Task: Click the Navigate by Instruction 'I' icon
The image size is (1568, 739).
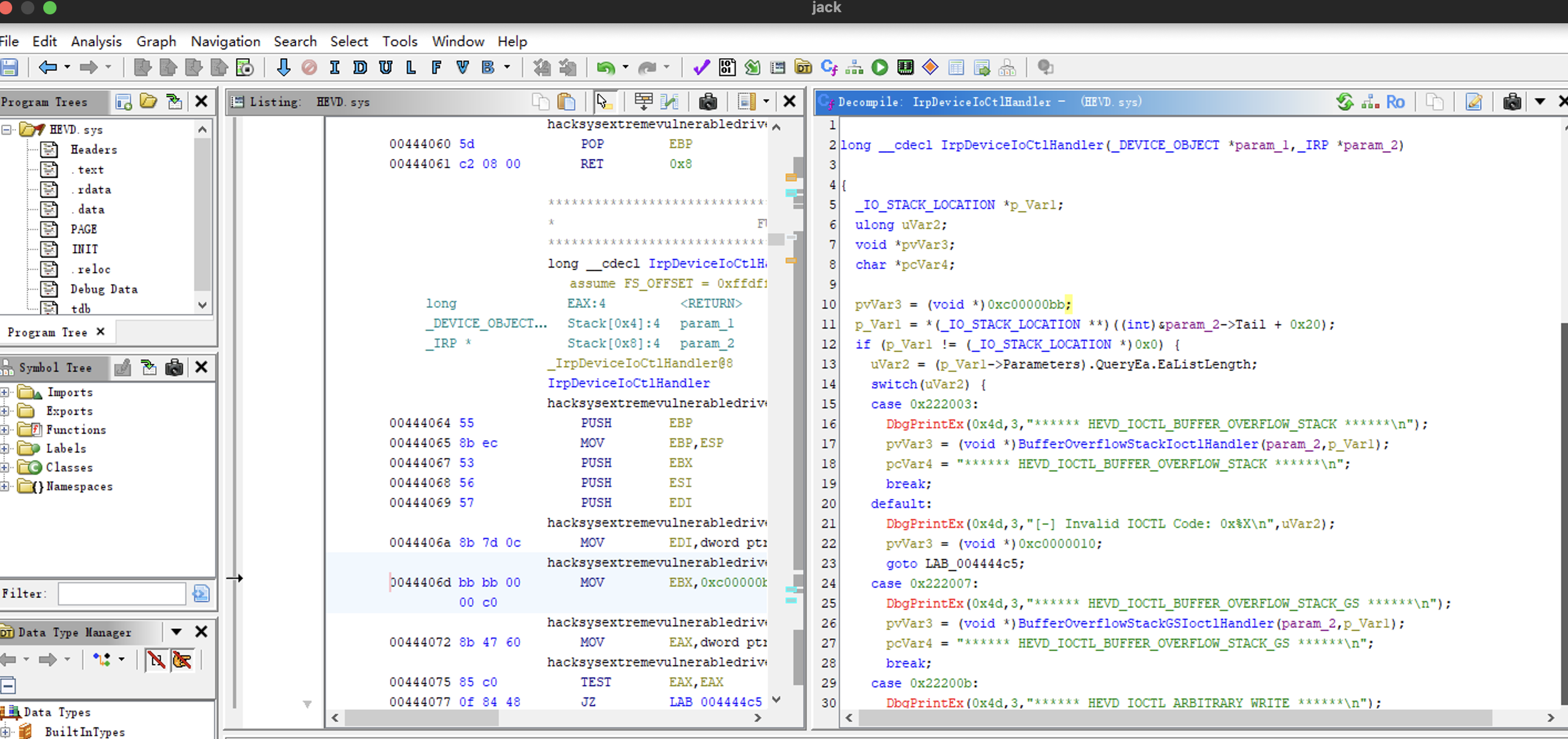Action: [x=334, y=68]
